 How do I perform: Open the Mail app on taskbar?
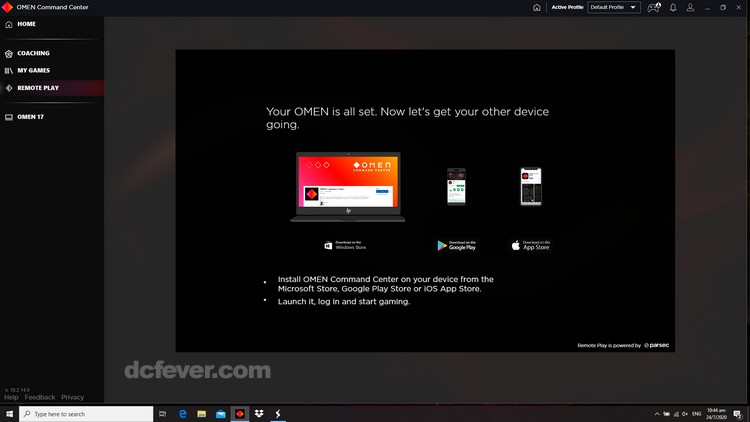(221, 414)
